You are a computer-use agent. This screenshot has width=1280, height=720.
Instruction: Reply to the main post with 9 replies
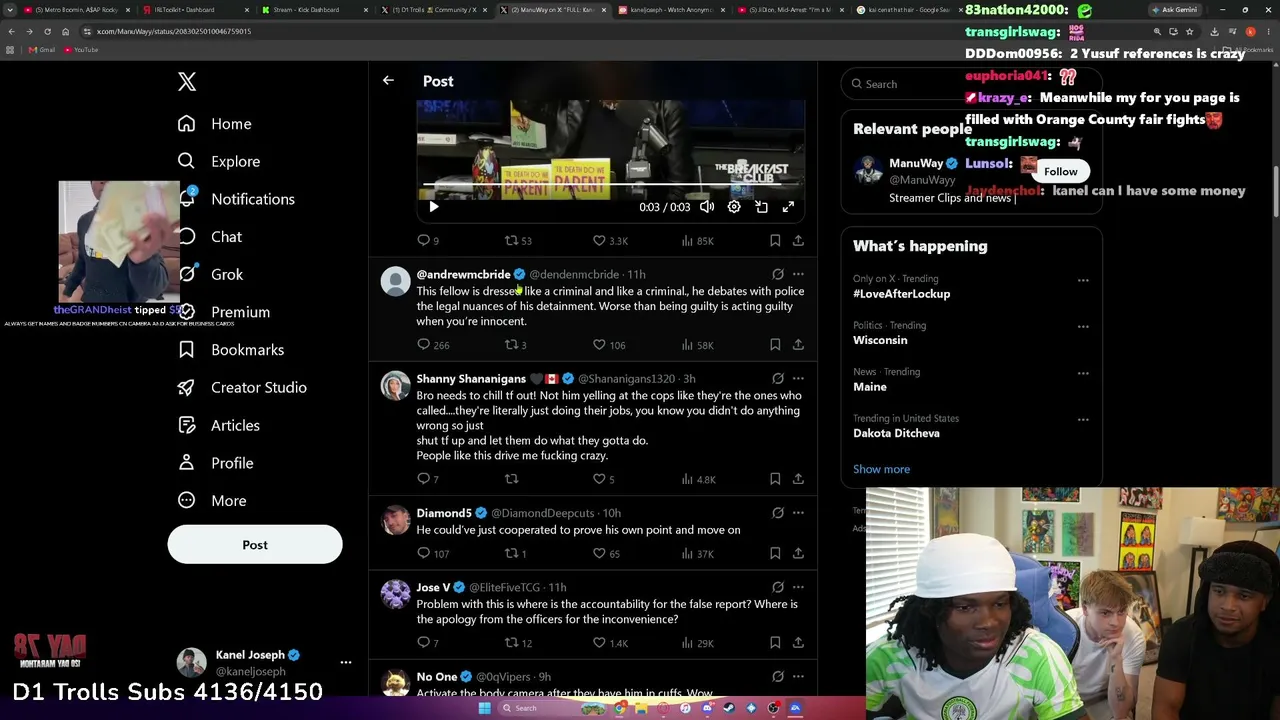(x=427, y=241)
